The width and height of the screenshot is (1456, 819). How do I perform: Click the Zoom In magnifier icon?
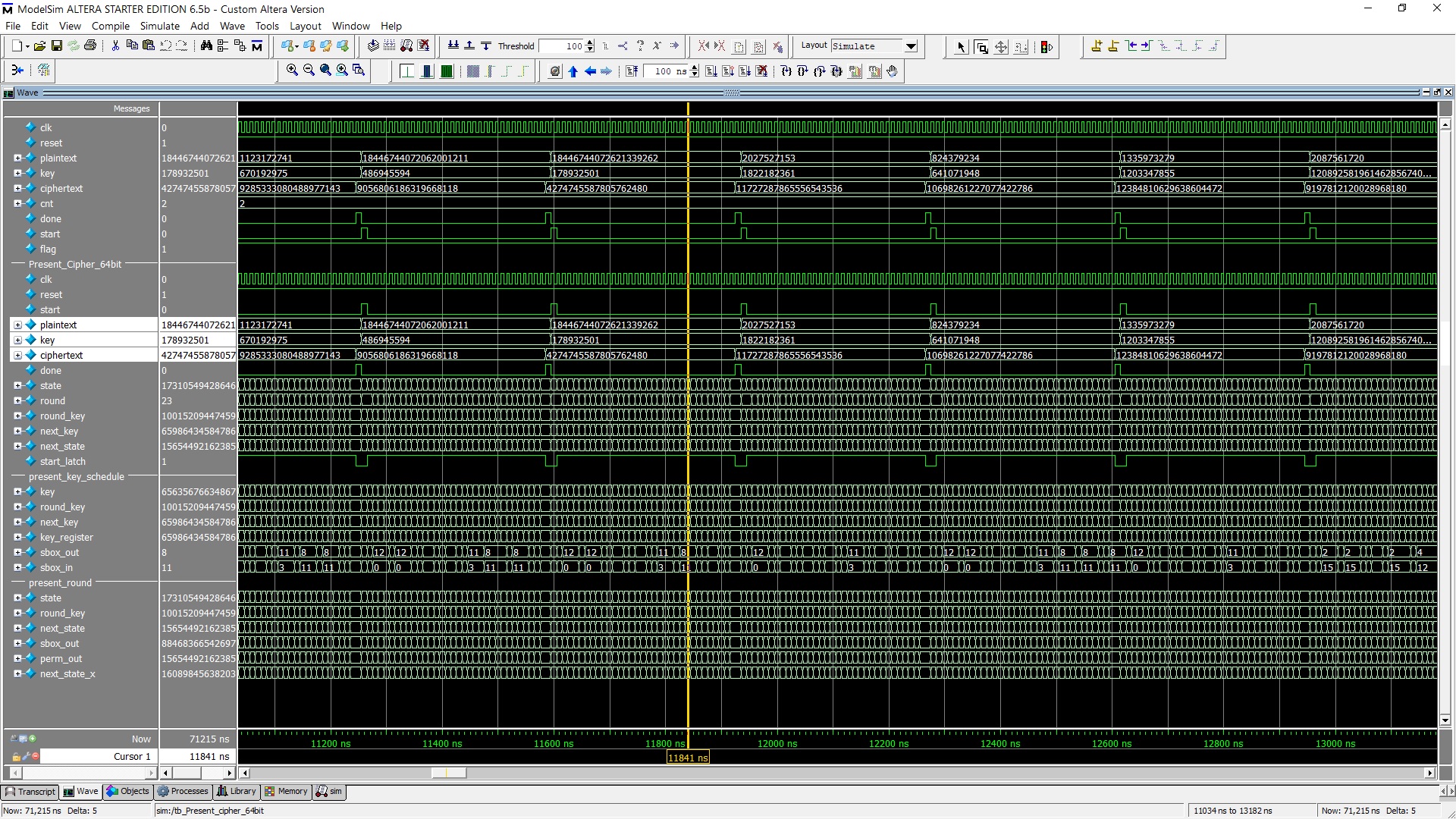point(292,71)
